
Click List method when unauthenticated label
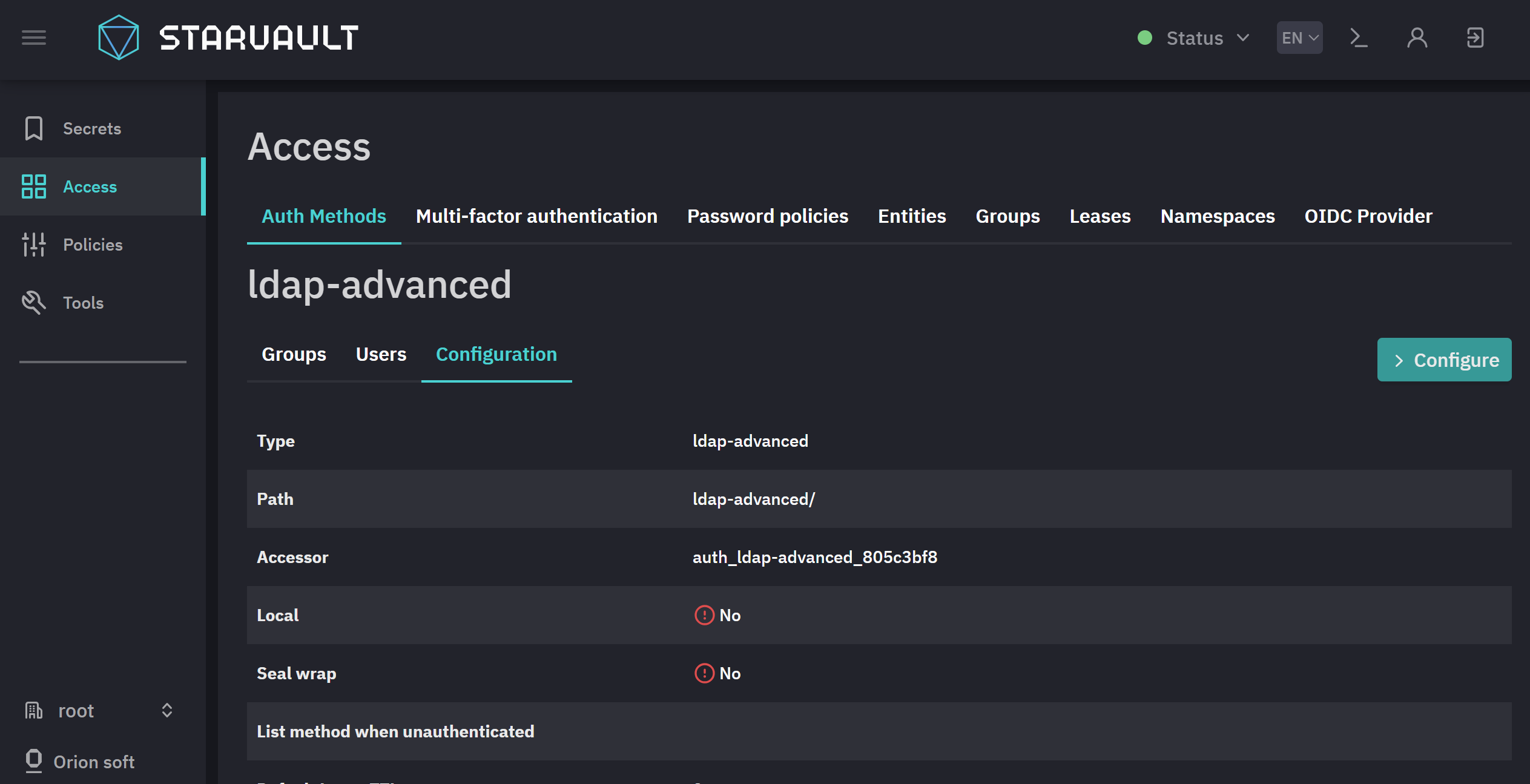point(395,731)
